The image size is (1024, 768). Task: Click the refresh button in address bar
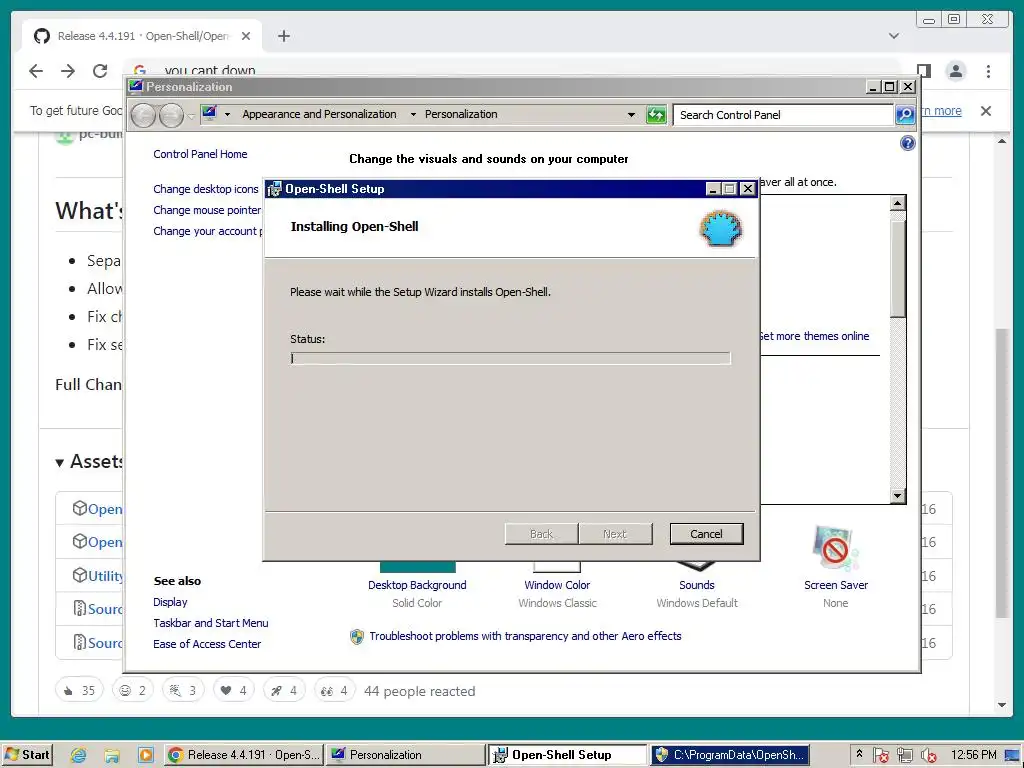656,115
